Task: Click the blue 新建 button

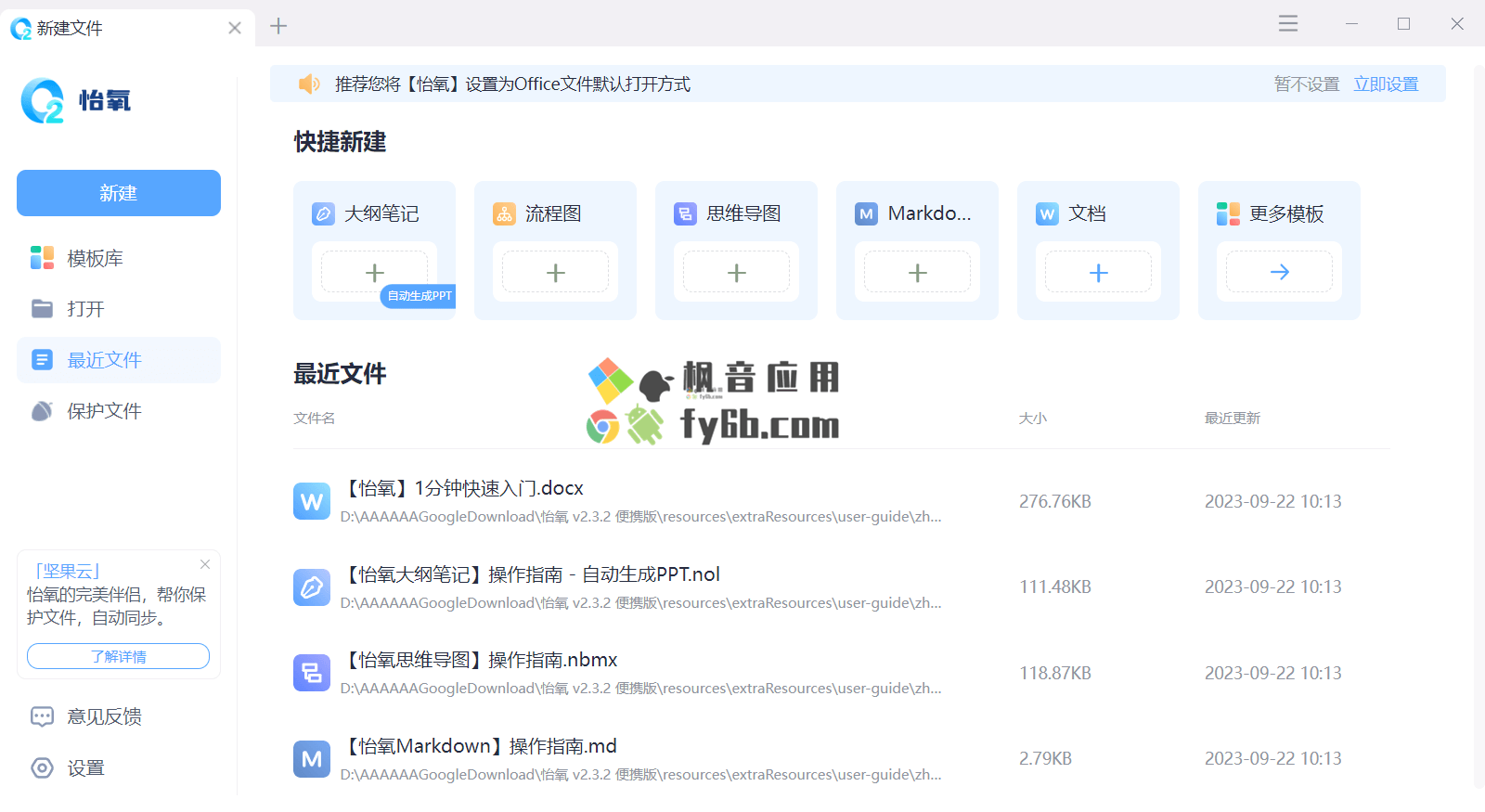Action: (x=119, y=193)
